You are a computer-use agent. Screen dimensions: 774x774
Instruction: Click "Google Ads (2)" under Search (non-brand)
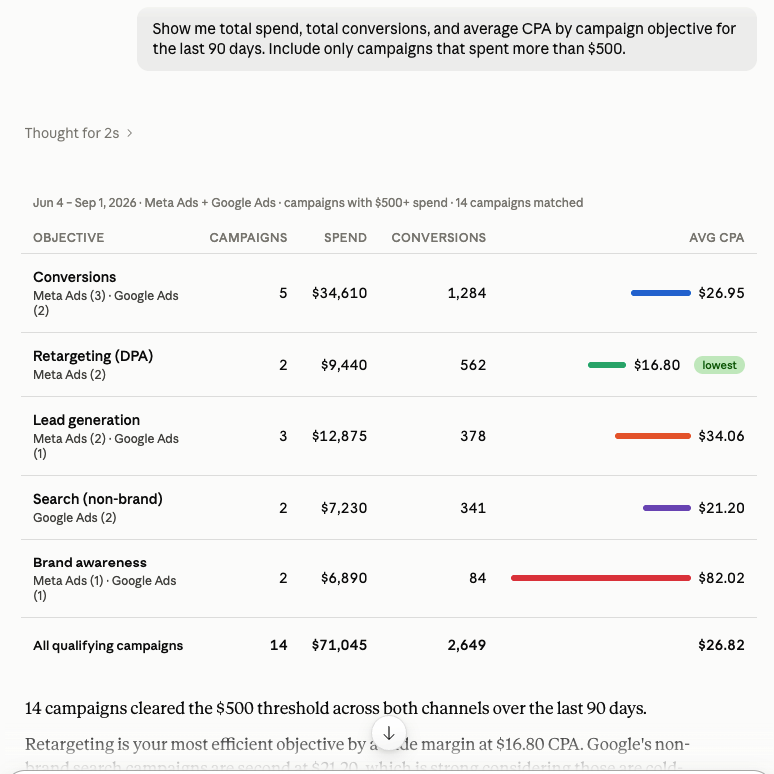75,518
